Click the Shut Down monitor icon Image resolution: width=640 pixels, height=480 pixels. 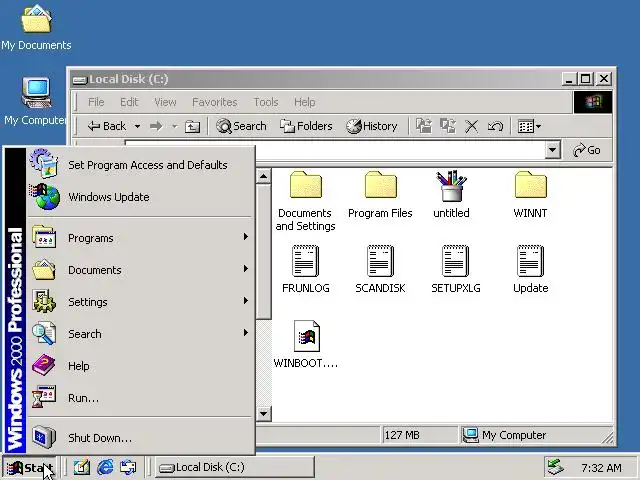pyautogui.click(x=44, y=437)
